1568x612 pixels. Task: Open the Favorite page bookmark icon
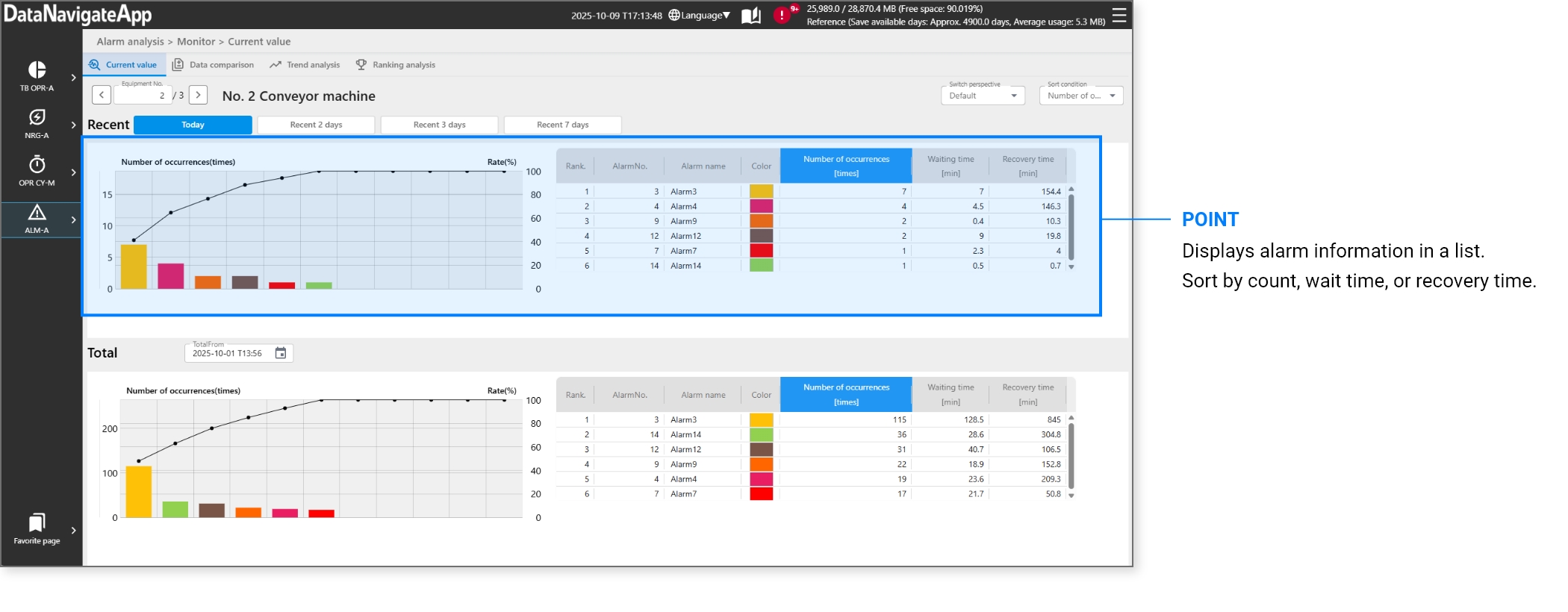[x=37, y=522]
